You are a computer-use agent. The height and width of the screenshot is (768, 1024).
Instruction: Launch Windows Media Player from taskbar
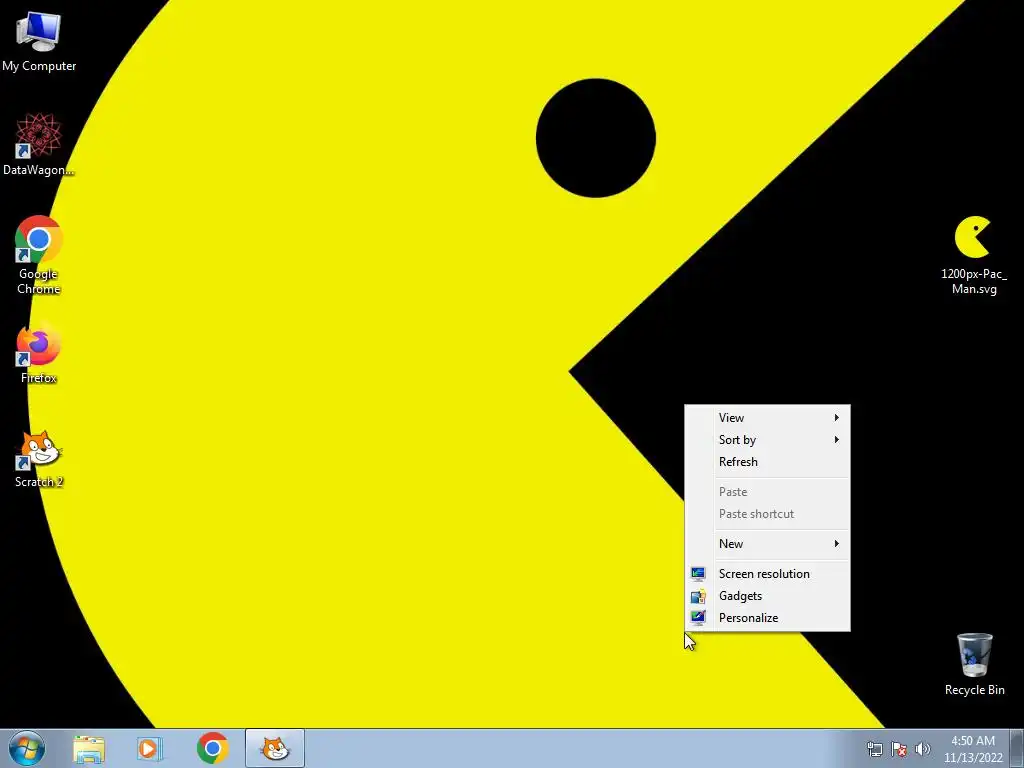(x=150, y=748)
